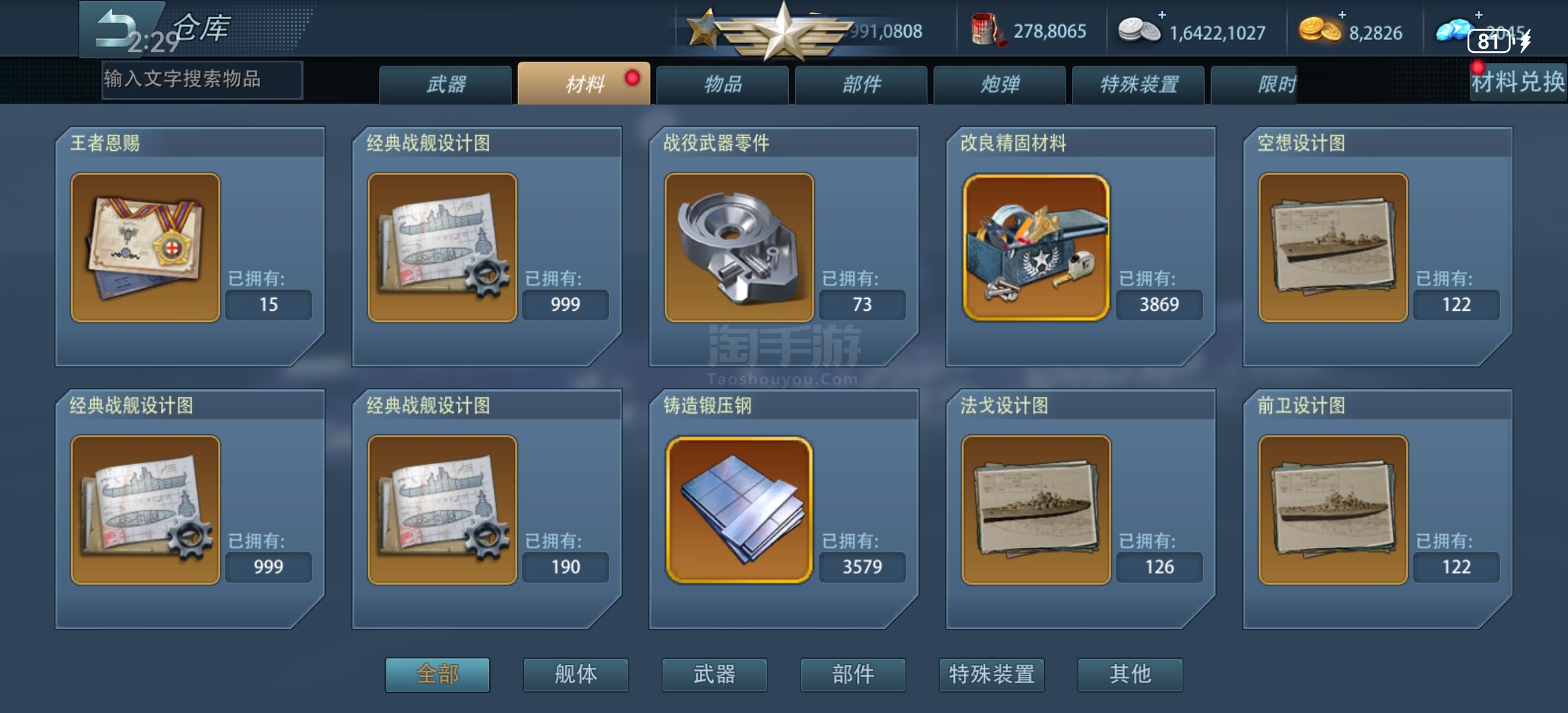Screen dimensions: 1568x713
Task: Open the 材料兑换 exchange button
Action: coord(1518,81)
